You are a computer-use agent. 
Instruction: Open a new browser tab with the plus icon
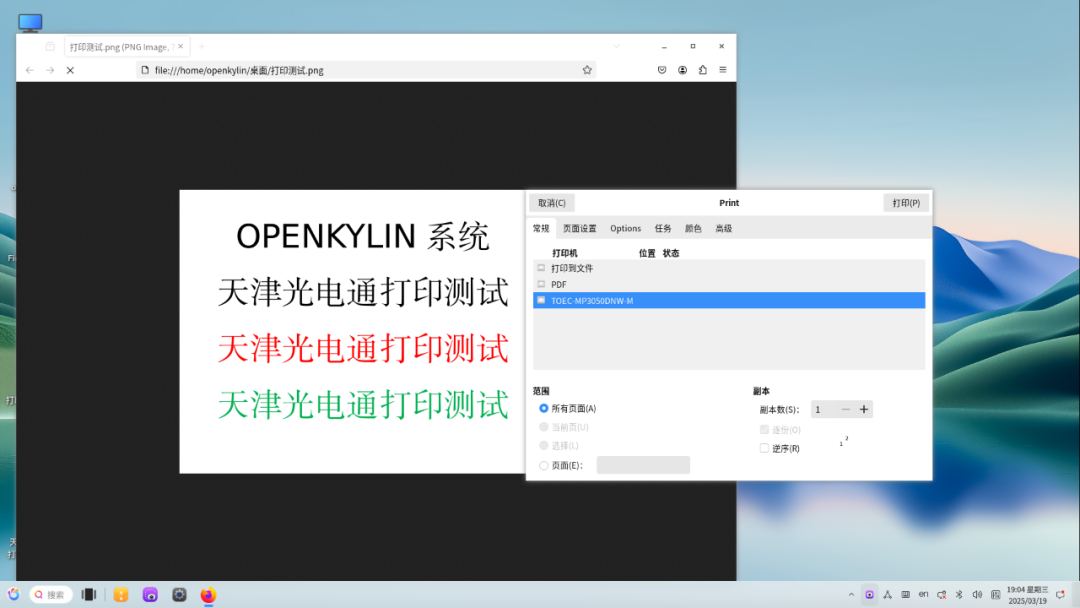click(202, 46)
